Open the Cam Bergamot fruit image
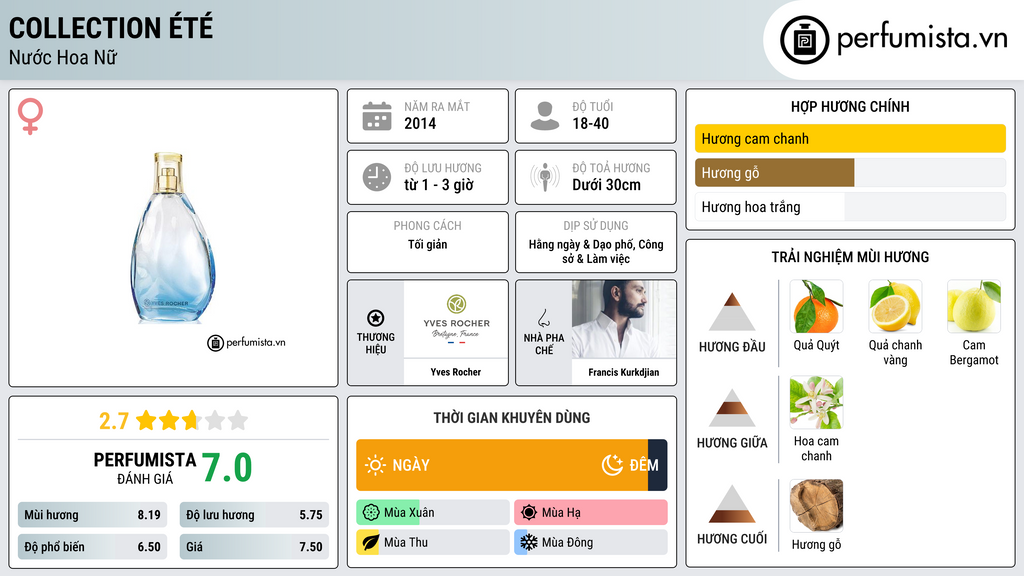Image resolution: width=1024 pixels, height=576 pixels. pyautogui.click(x=974, y=307)
